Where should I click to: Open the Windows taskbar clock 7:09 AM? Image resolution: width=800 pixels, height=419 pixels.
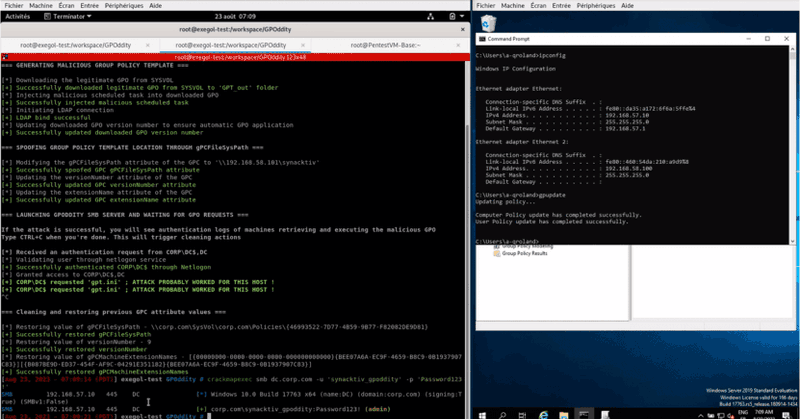pyautogui.click(x=763, y=414)
